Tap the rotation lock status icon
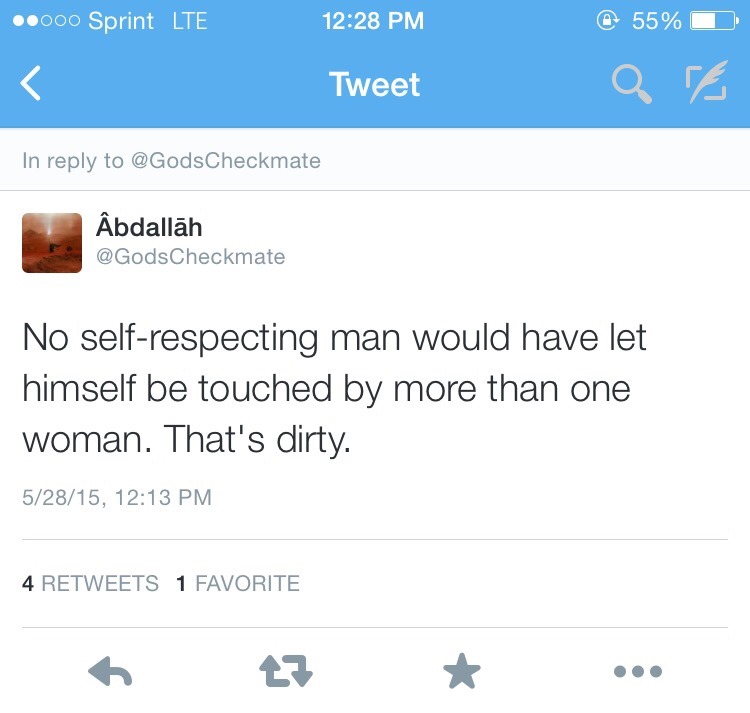 [607, 21]
